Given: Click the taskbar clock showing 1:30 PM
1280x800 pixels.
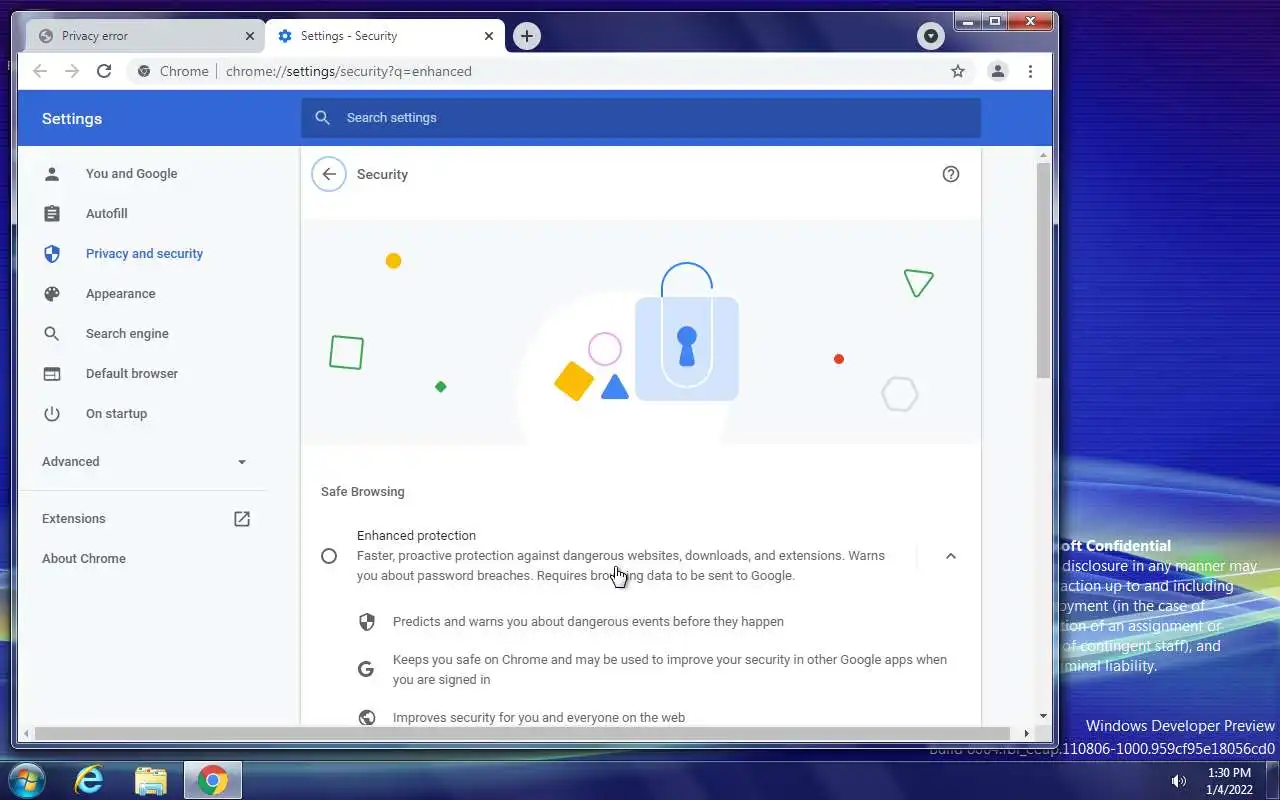Looking at the screenshot, I should pos(1229,781).
